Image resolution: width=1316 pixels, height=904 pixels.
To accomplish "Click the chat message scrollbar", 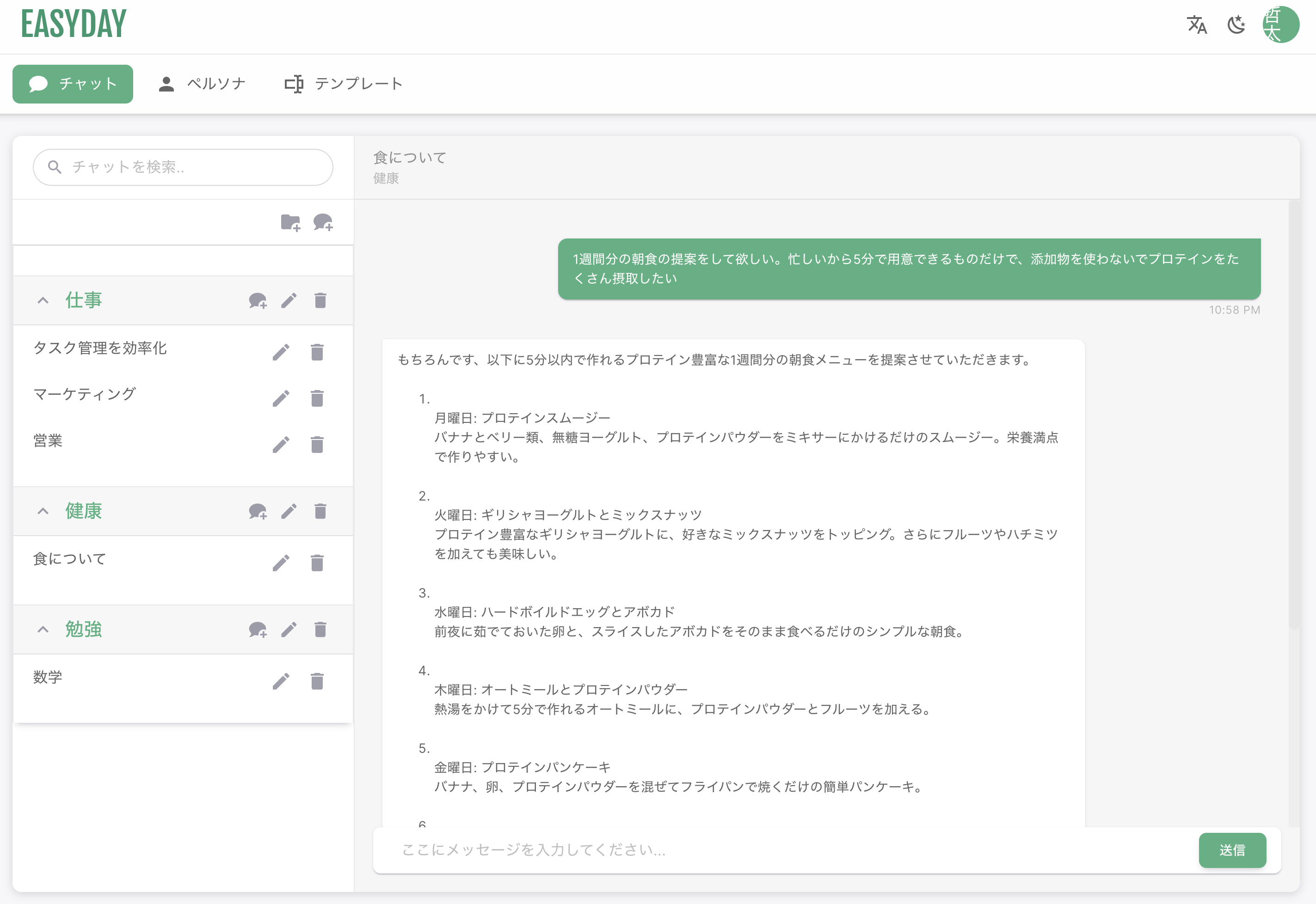I will [1293, 414].
